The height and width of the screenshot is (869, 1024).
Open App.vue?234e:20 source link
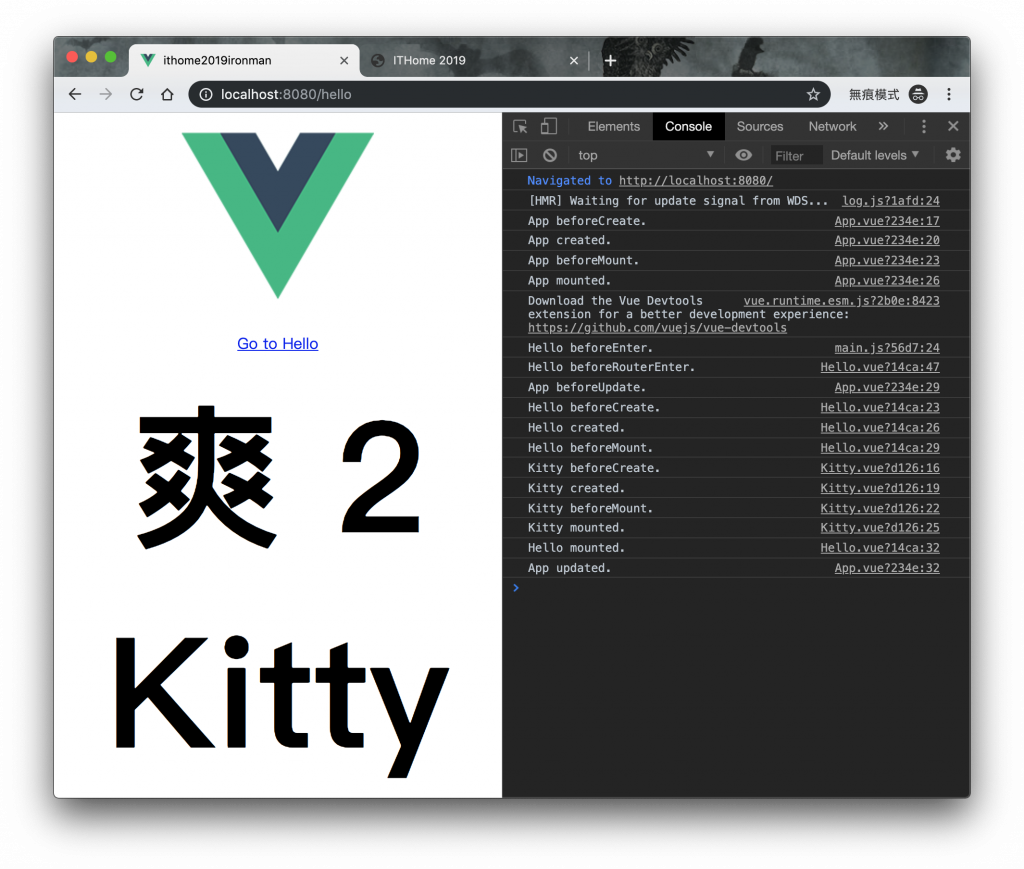pyautogui.click(x=887, y=240)
